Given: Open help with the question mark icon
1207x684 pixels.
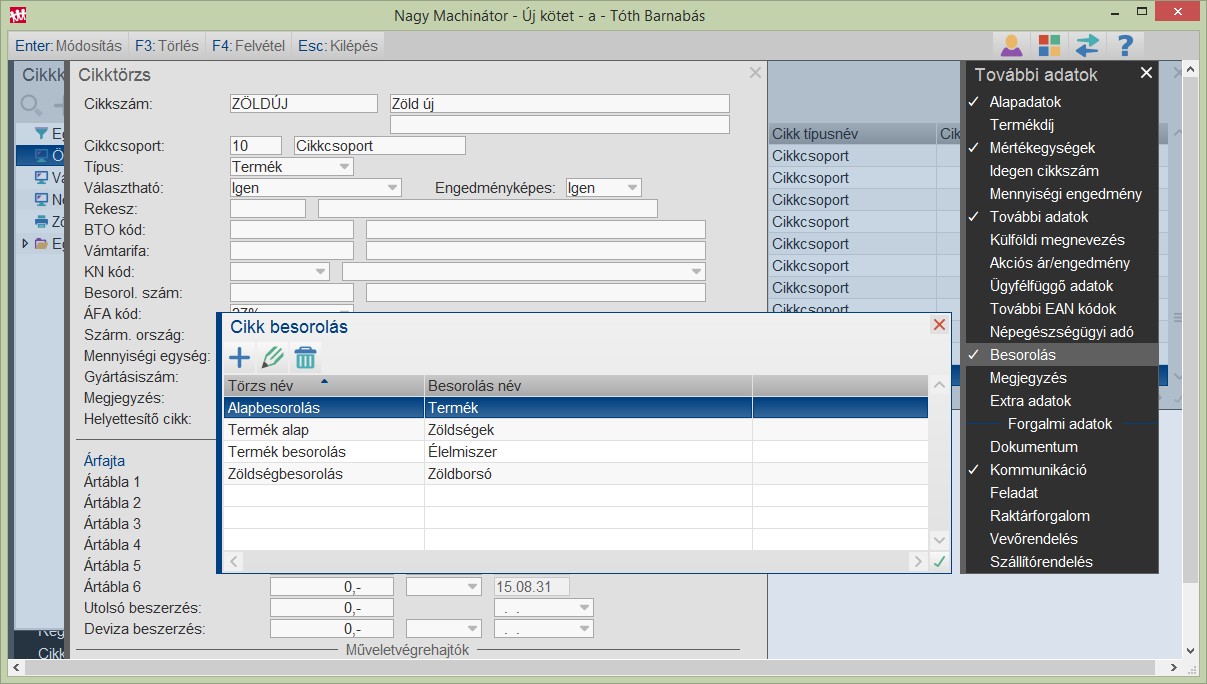Looking at the screenshot, I should click(x=1125, y=46).
